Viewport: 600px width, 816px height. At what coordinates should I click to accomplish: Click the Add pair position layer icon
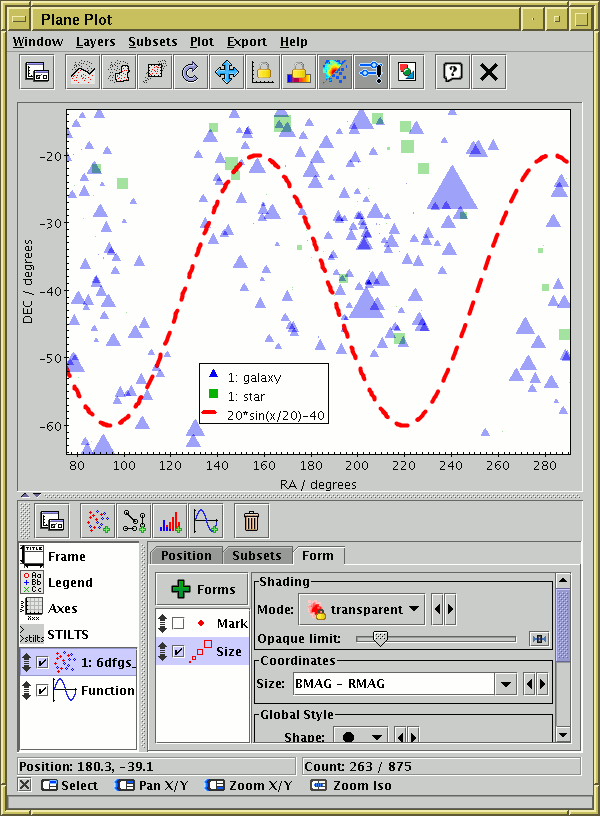point(133,521)
